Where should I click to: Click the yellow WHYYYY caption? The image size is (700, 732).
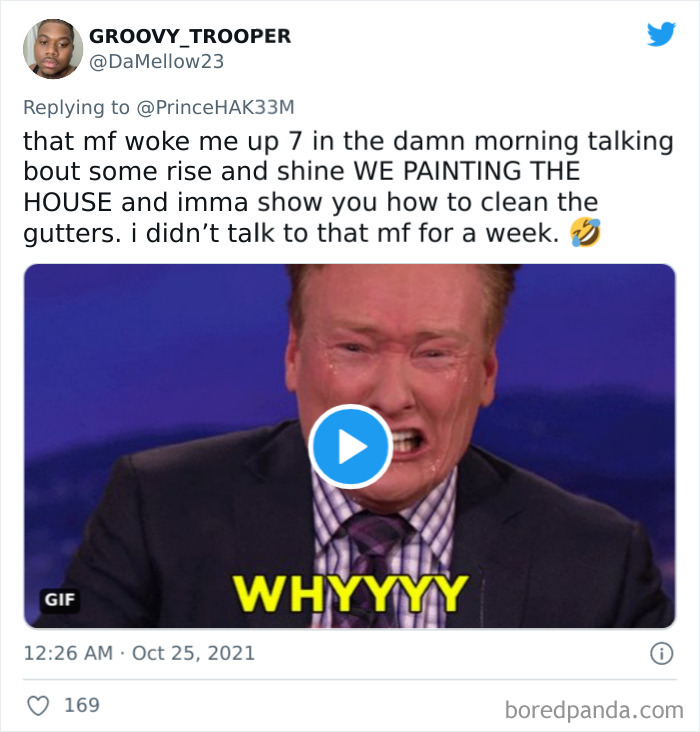pyautogui.click(x=351, y=593)
